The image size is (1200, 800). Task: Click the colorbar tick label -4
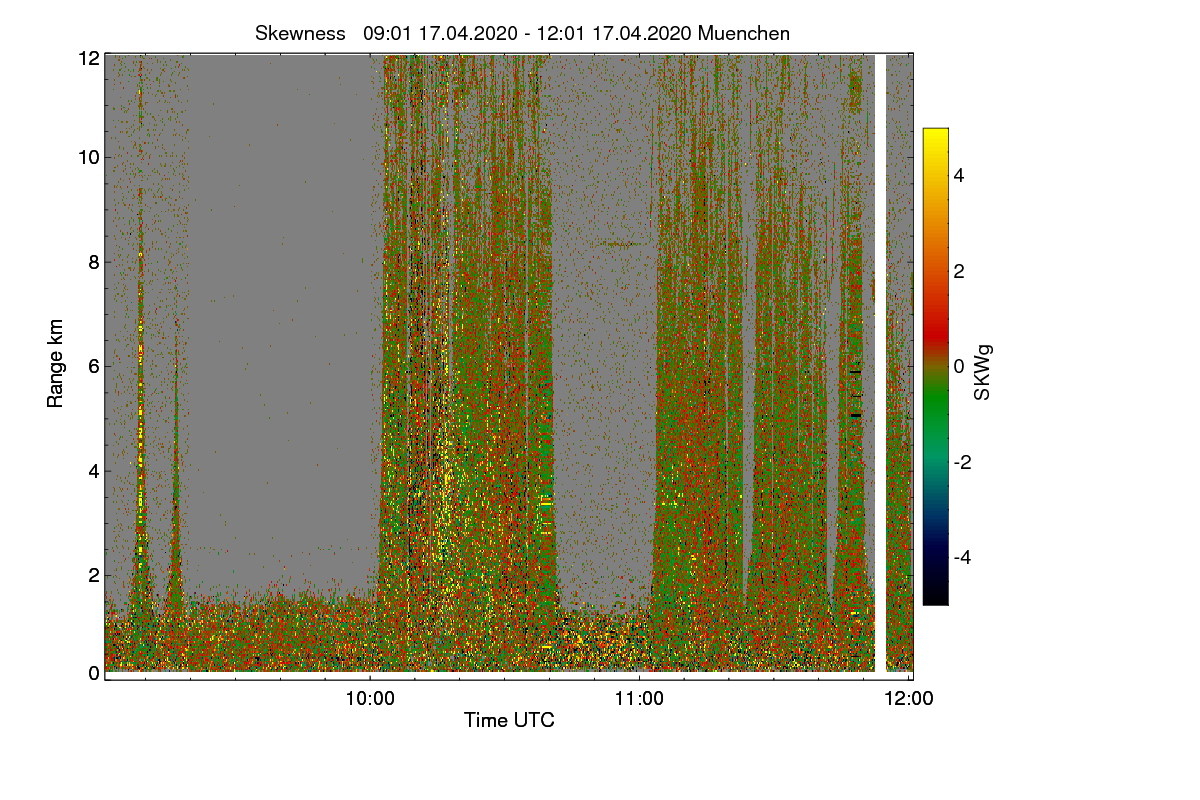coord(964,557)
